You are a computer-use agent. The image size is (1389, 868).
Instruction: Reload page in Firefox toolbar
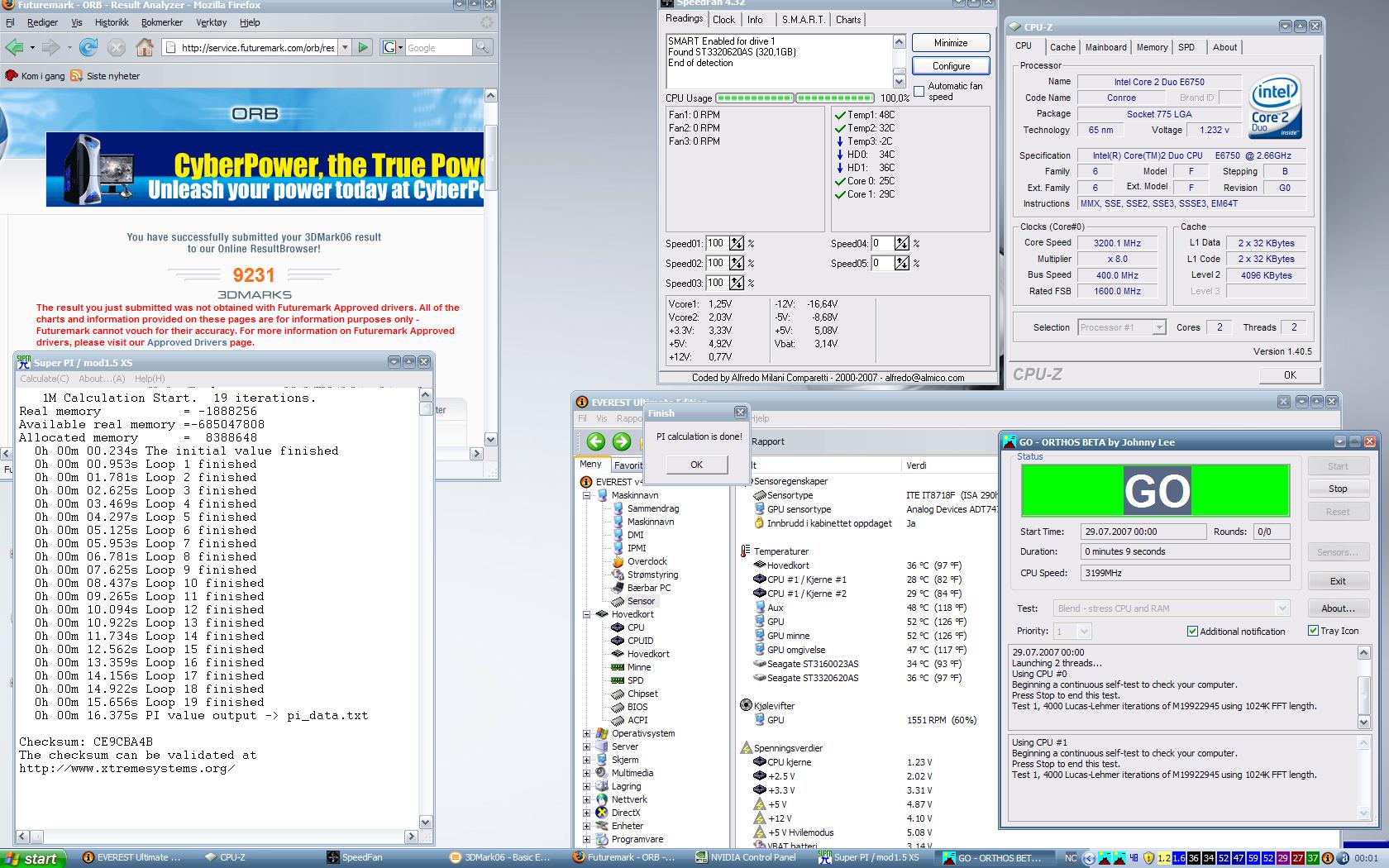[88, 47]
